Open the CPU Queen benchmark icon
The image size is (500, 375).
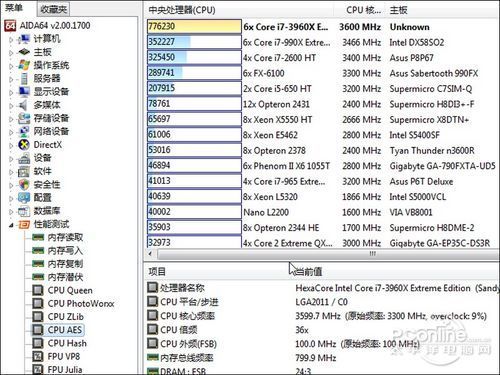click(38, 290)
